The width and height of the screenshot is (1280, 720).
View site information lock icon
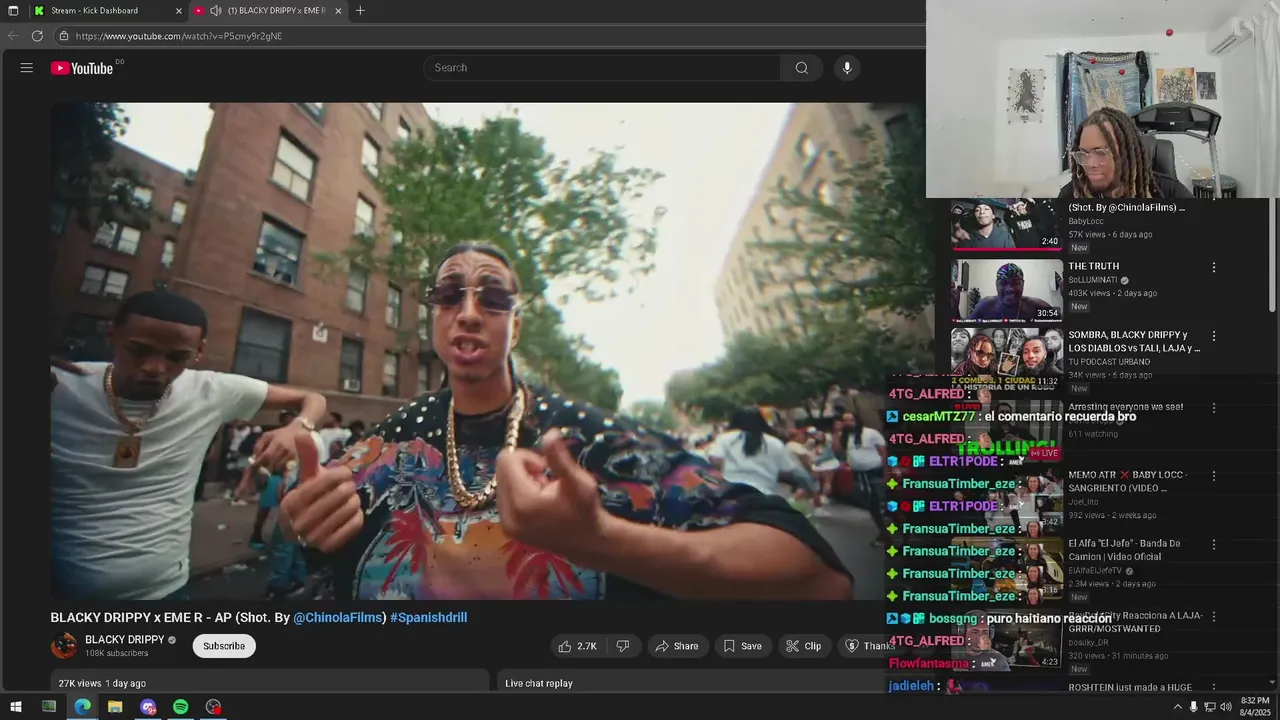point(64,36)
